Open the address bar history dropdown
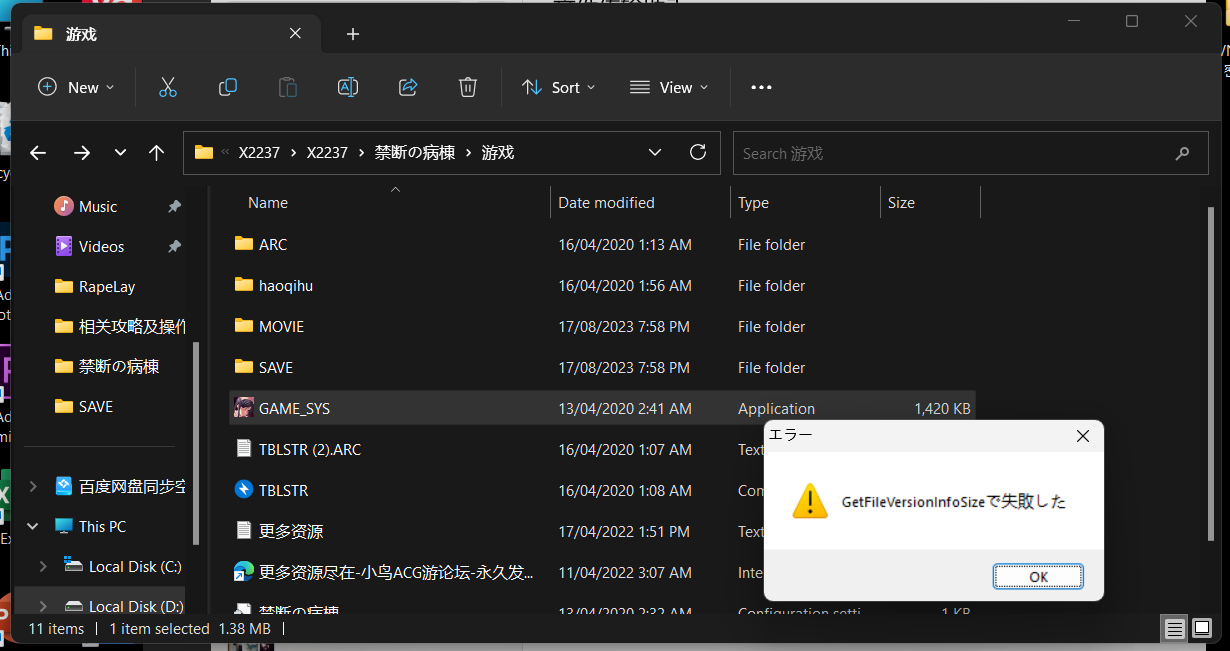This screenshot has width=1230, height=651. (x=655, y=153)
